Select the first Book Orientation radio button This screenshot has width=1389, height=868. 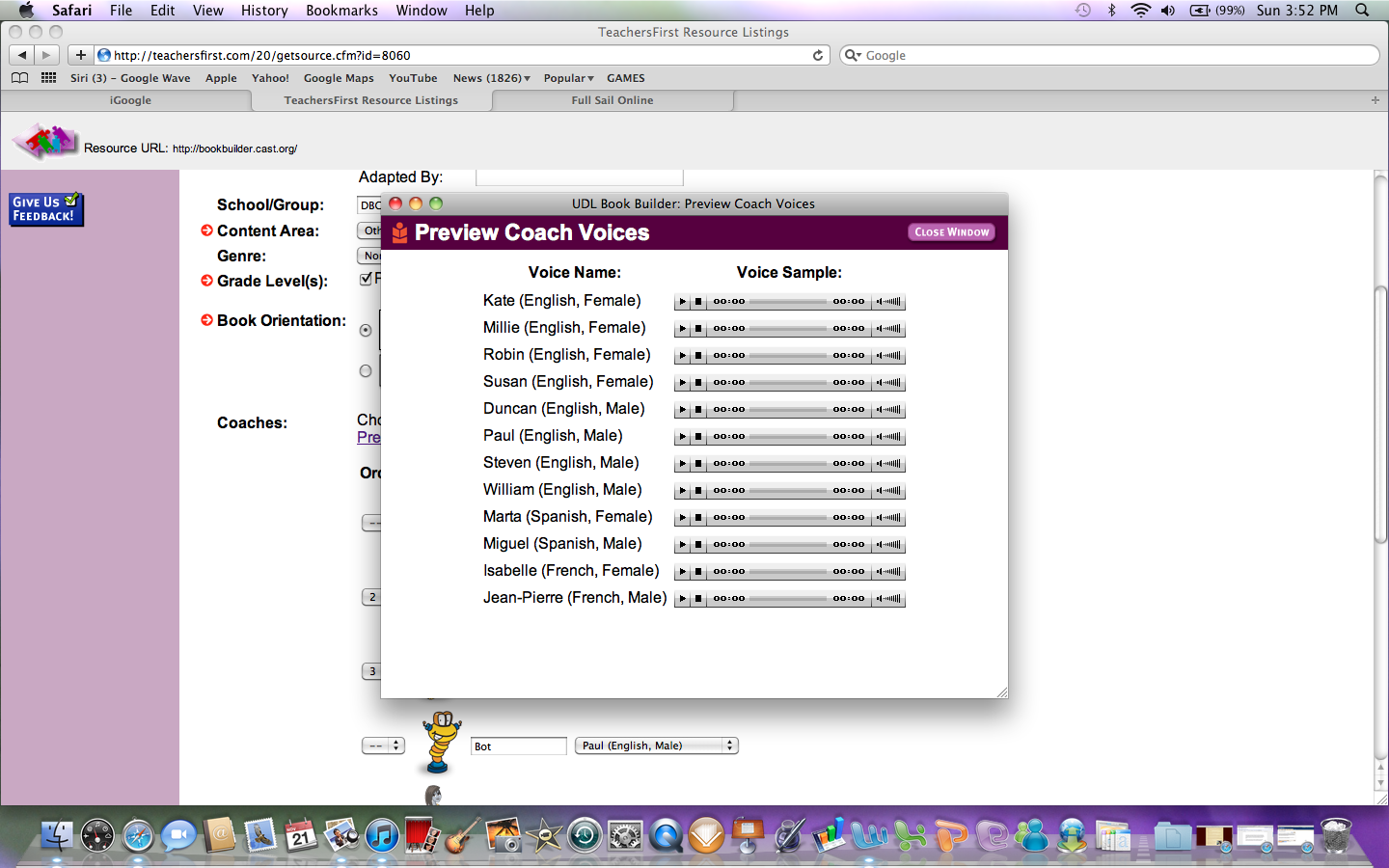(366, 331)
